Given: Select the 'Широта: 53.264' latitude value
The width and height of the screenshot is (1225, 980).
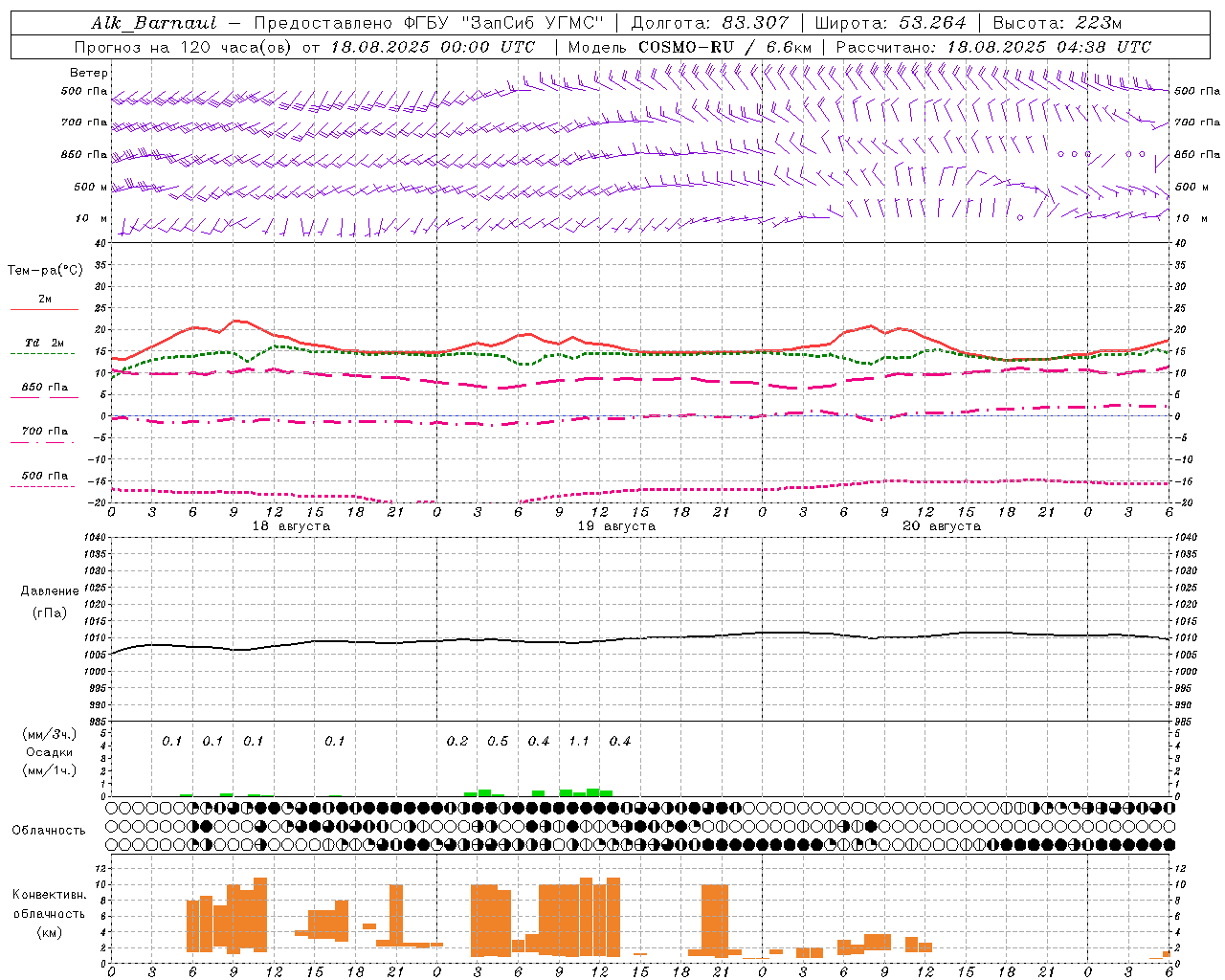Looking at the screenshot, I should (890, 23).
